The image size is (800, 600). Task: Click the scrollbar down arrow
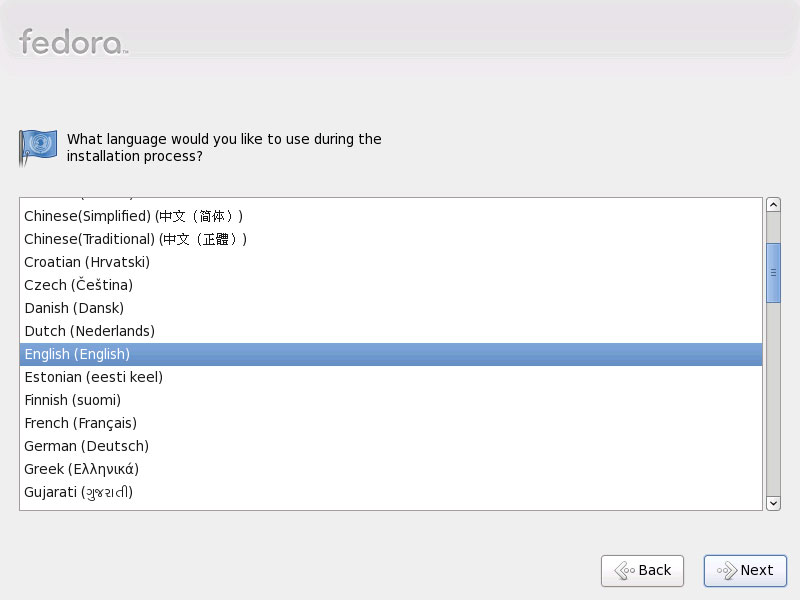coord(773,503)
